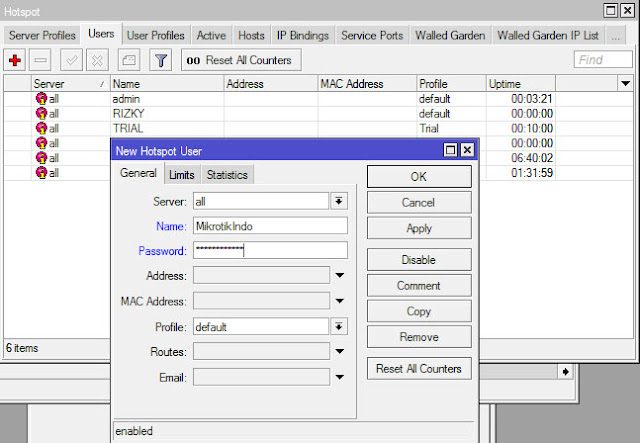Open the Hosts tab
This screenshot has width=640, height=443.
[251, 36]
